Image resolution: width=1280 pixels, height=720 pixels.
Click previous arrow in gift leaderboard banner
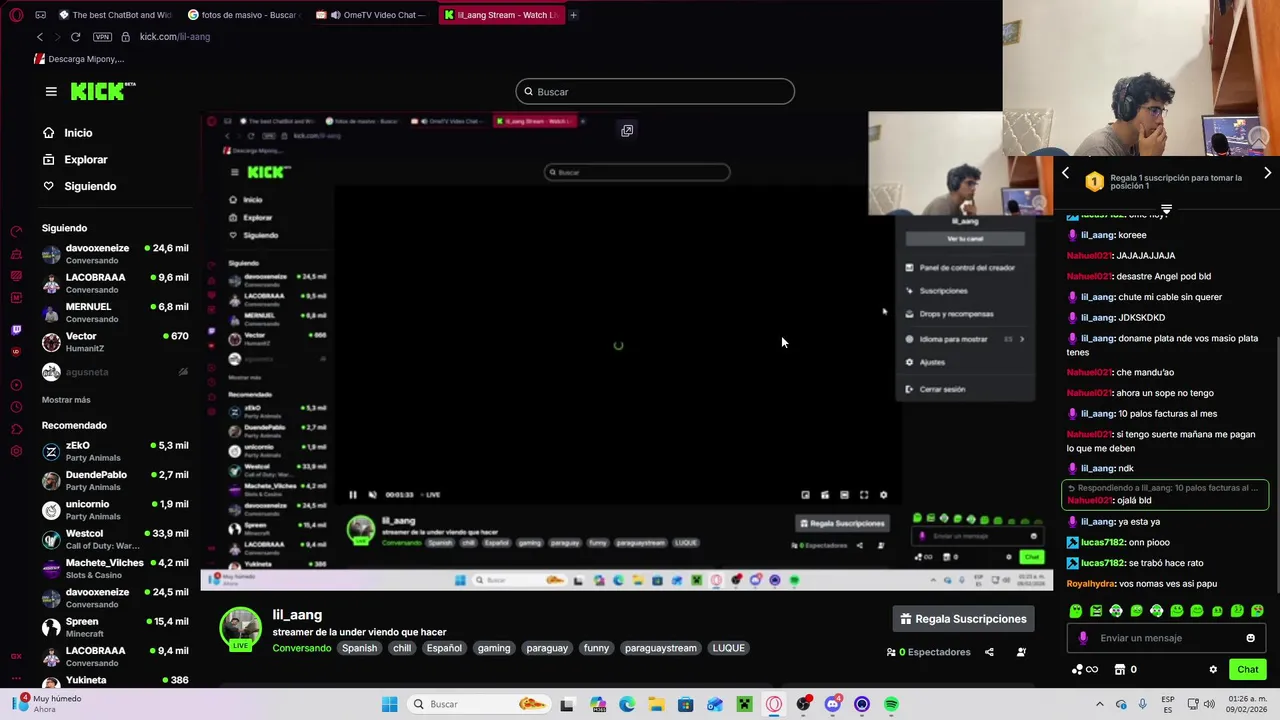pos(1065,173)
